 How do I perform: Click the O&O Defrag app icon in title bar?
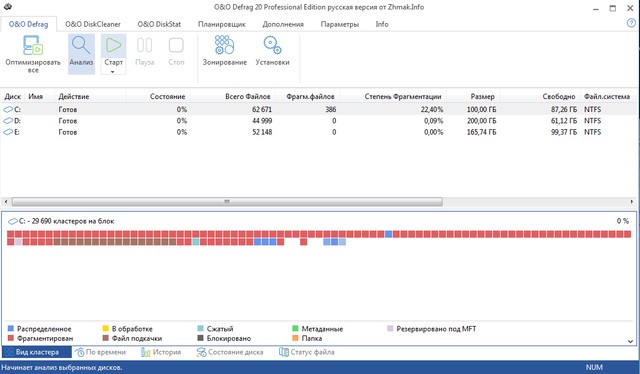pos(7,7)
